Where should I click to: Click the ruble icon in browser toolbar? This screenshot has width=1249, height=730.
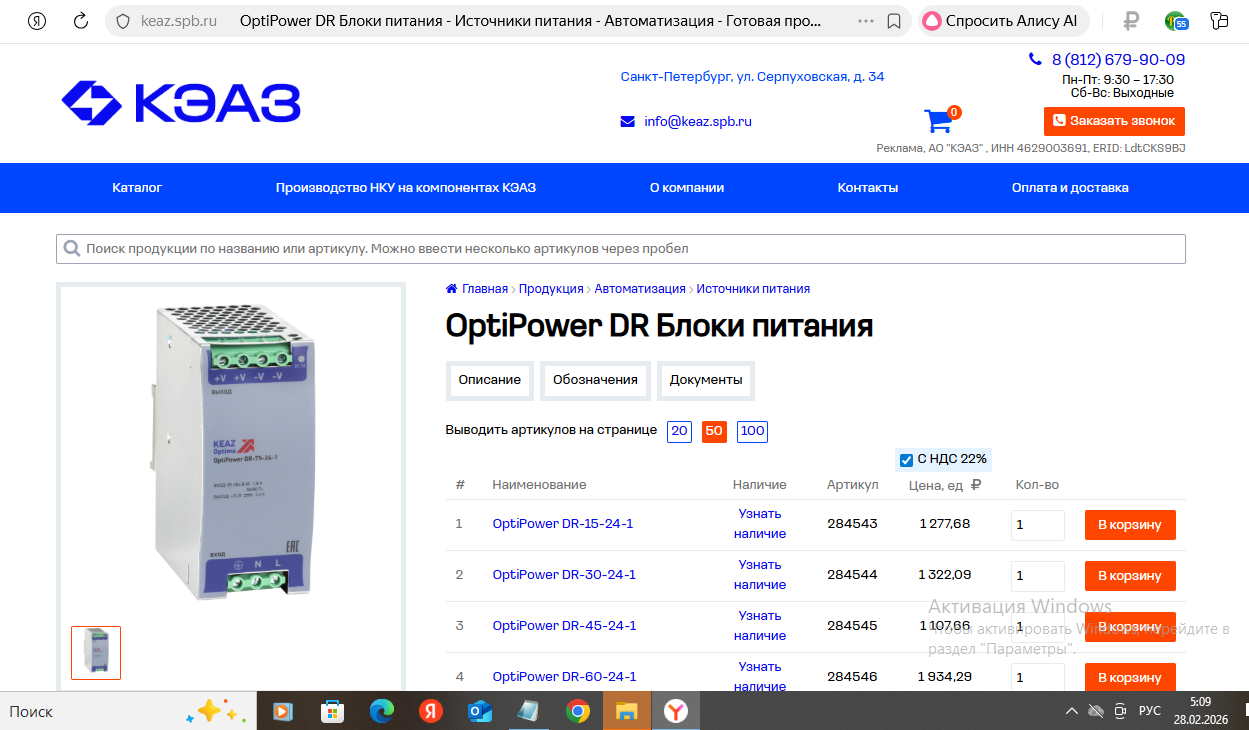[x=1131, y=21]
